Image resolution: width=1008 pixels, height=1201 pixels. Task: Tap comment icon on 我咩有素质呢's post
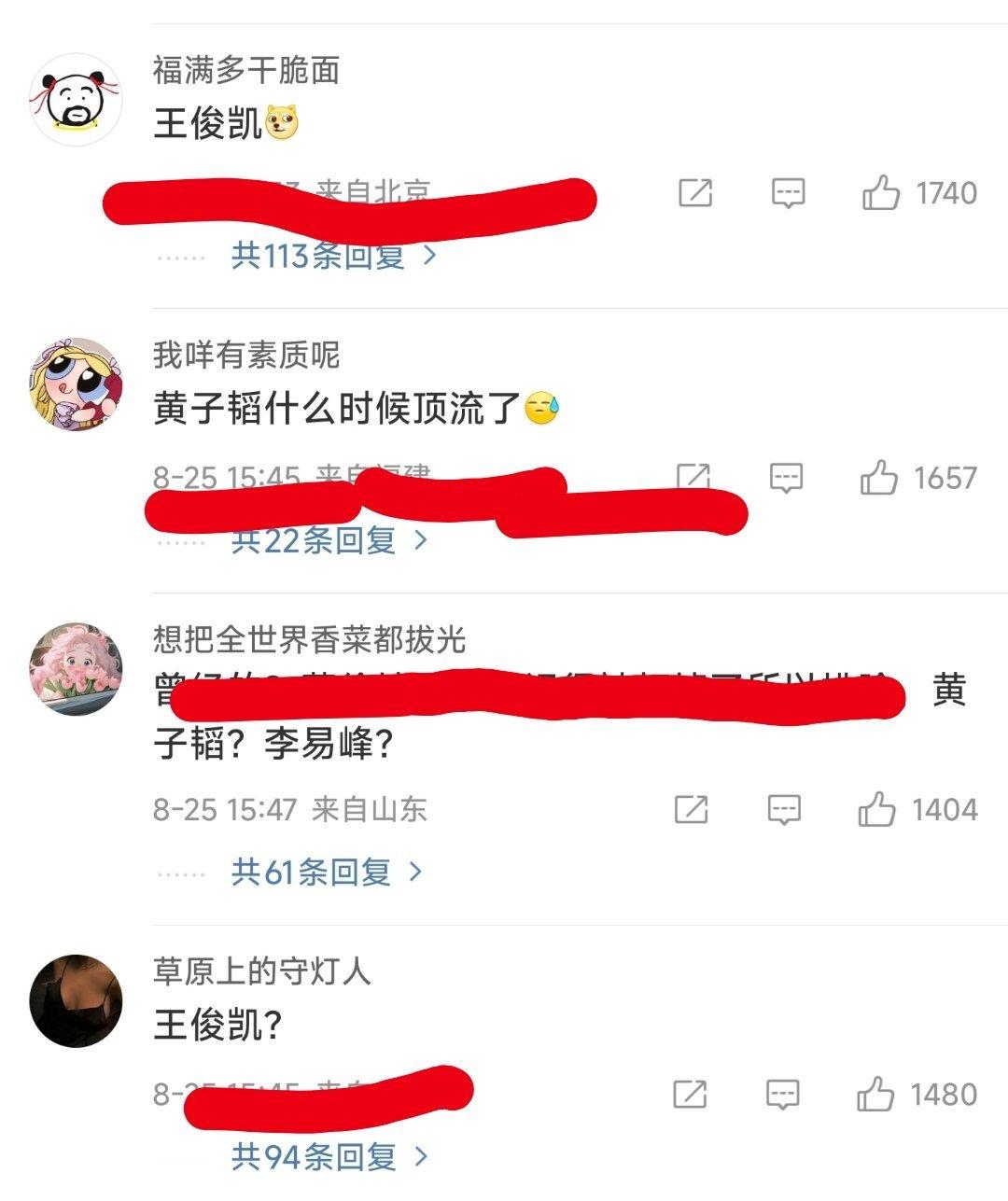pos(786,478)
